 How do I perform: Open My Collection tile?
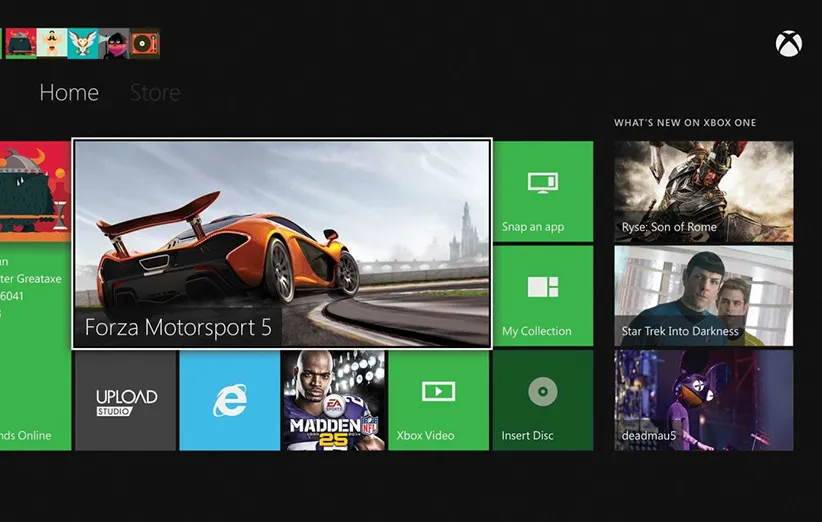coord(542,296)
